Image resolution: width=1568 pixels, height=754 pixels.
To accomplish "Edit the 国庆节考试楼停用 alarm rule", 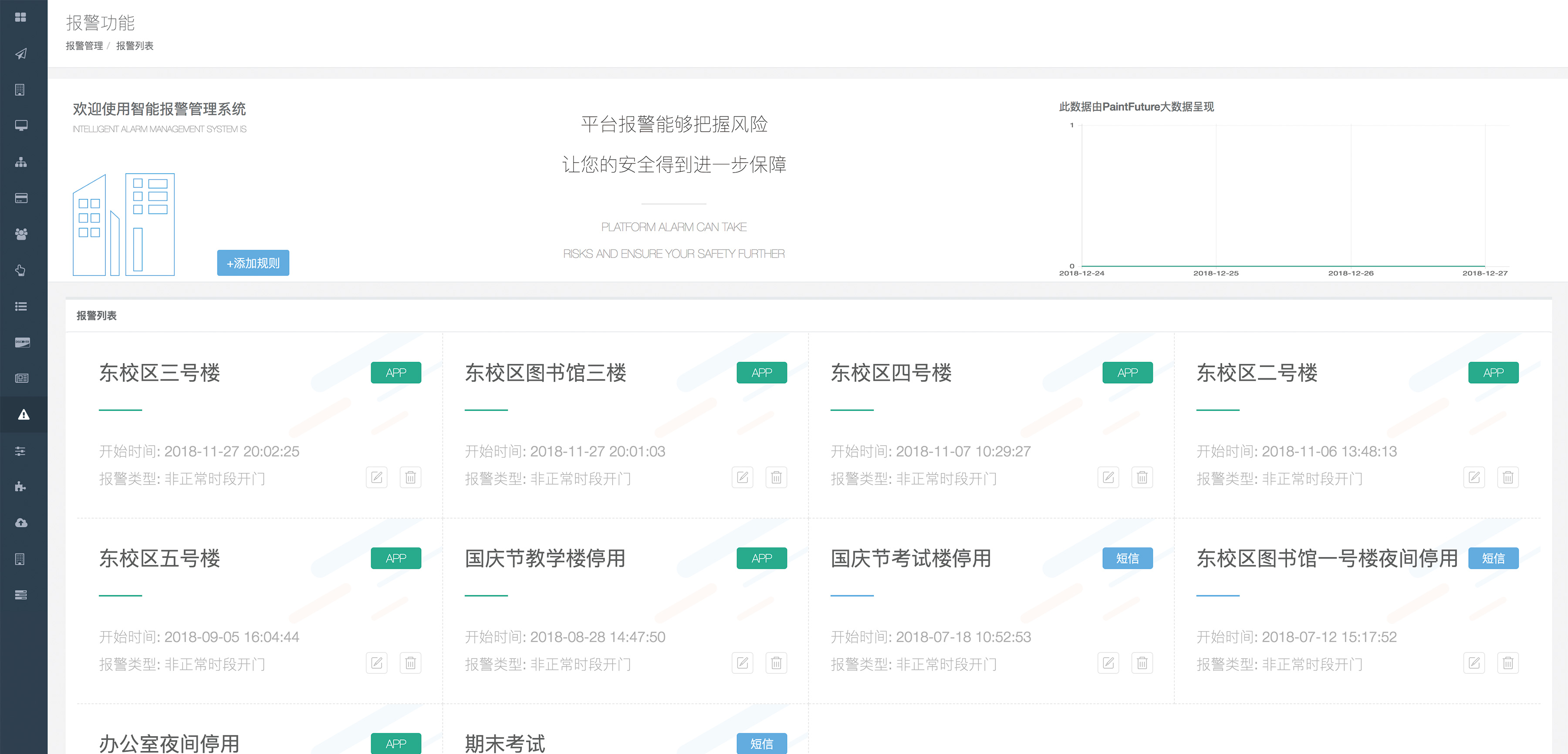I will [x=1108, y=662].
